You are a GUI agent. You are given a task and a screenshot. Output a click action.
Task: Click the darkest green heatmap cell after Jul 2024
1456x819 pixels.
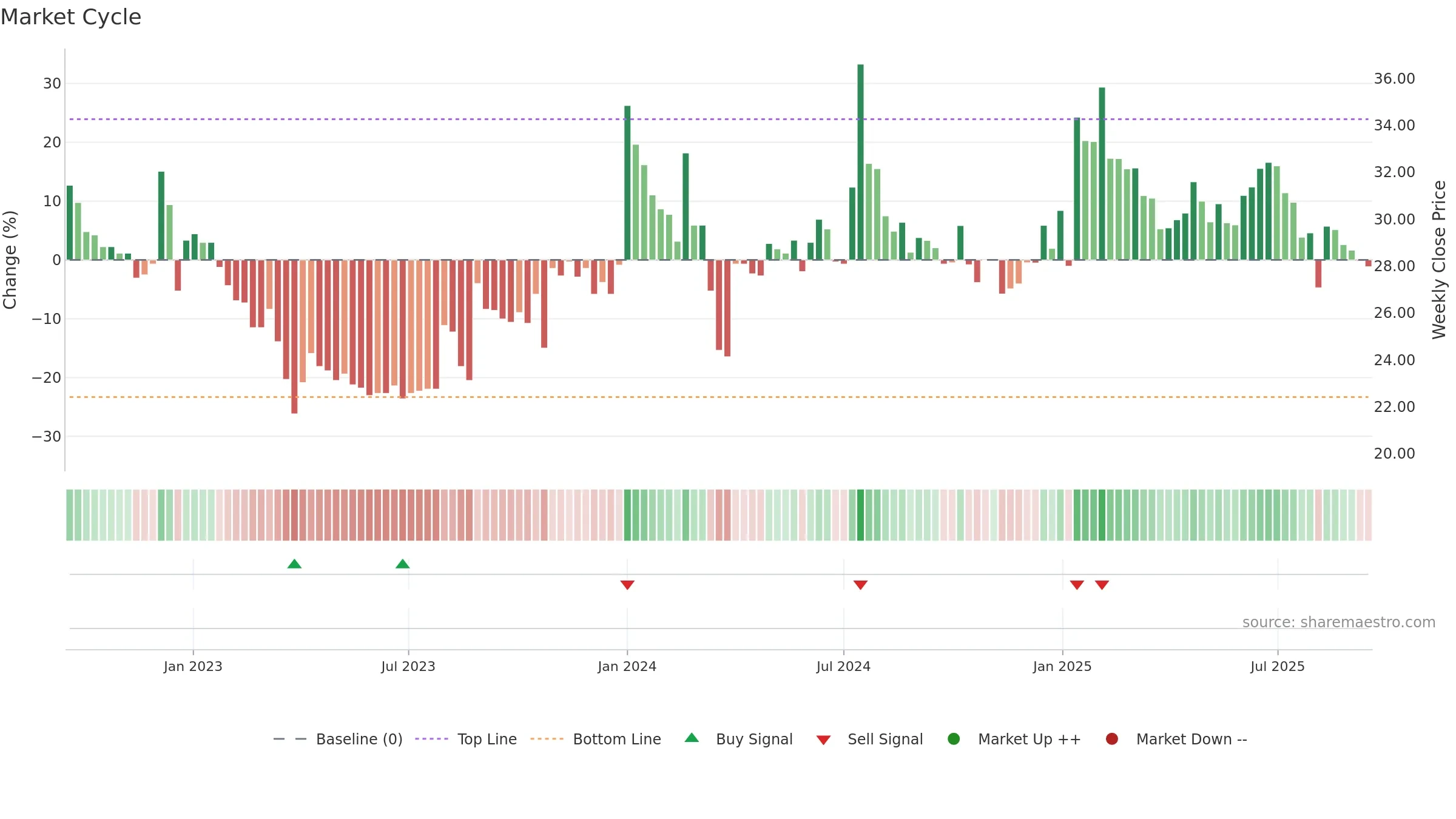[x=860, y=515]
